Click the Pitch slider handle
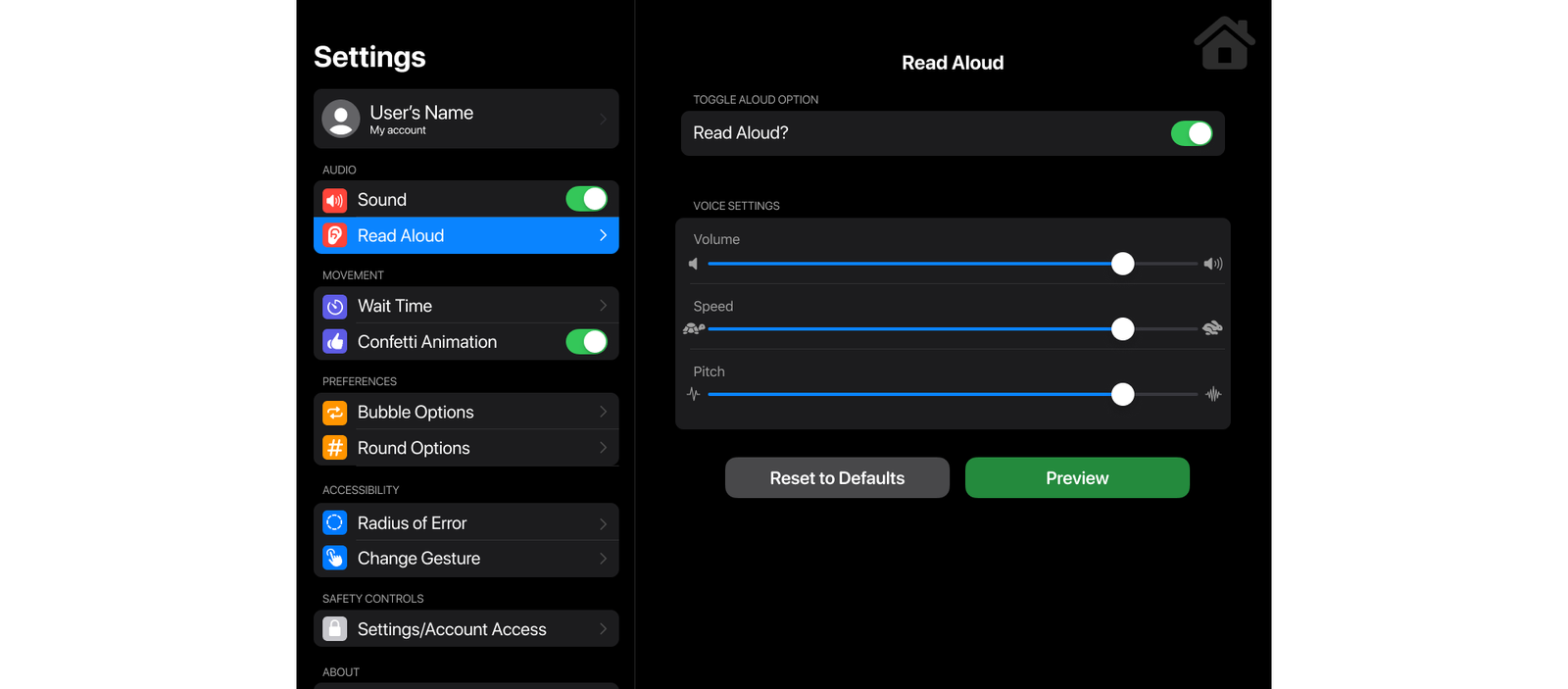Screen dimensions: 1568x689 [1123, 394]
